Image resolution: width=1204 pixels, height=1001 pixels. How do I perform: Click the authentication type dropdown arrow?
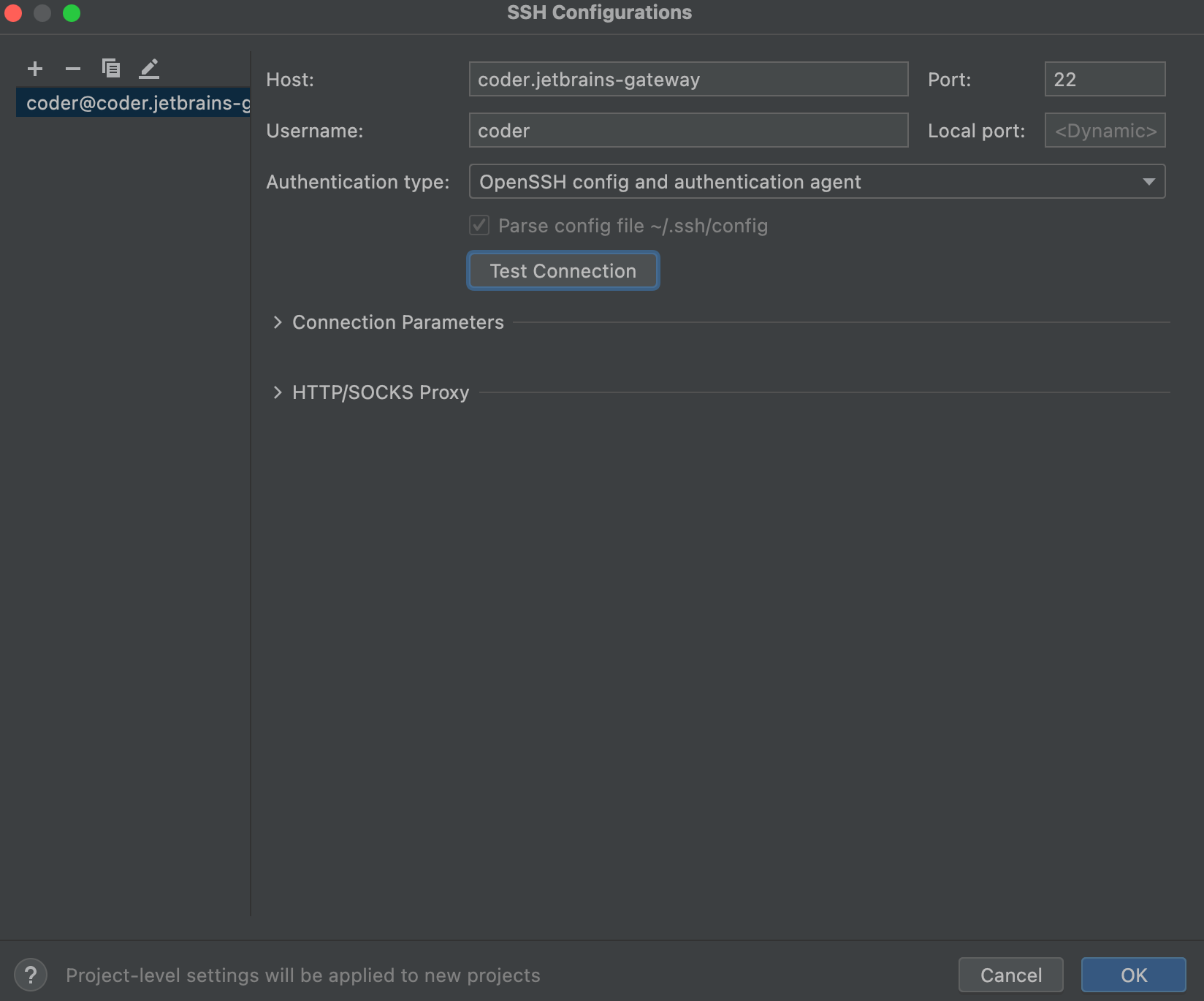[x=1147, y=181]
